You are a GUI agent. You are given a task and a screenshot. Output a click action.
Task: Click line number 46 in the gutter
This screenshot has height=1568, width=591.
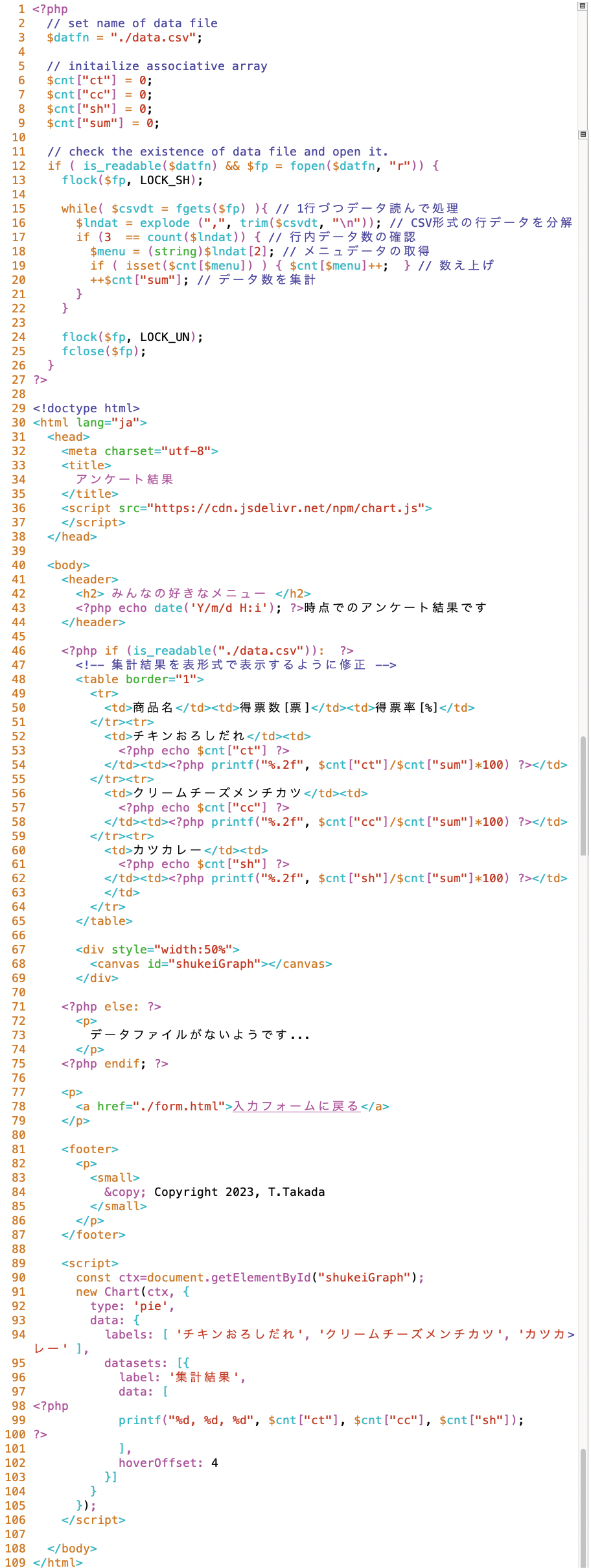pos(19,651)
